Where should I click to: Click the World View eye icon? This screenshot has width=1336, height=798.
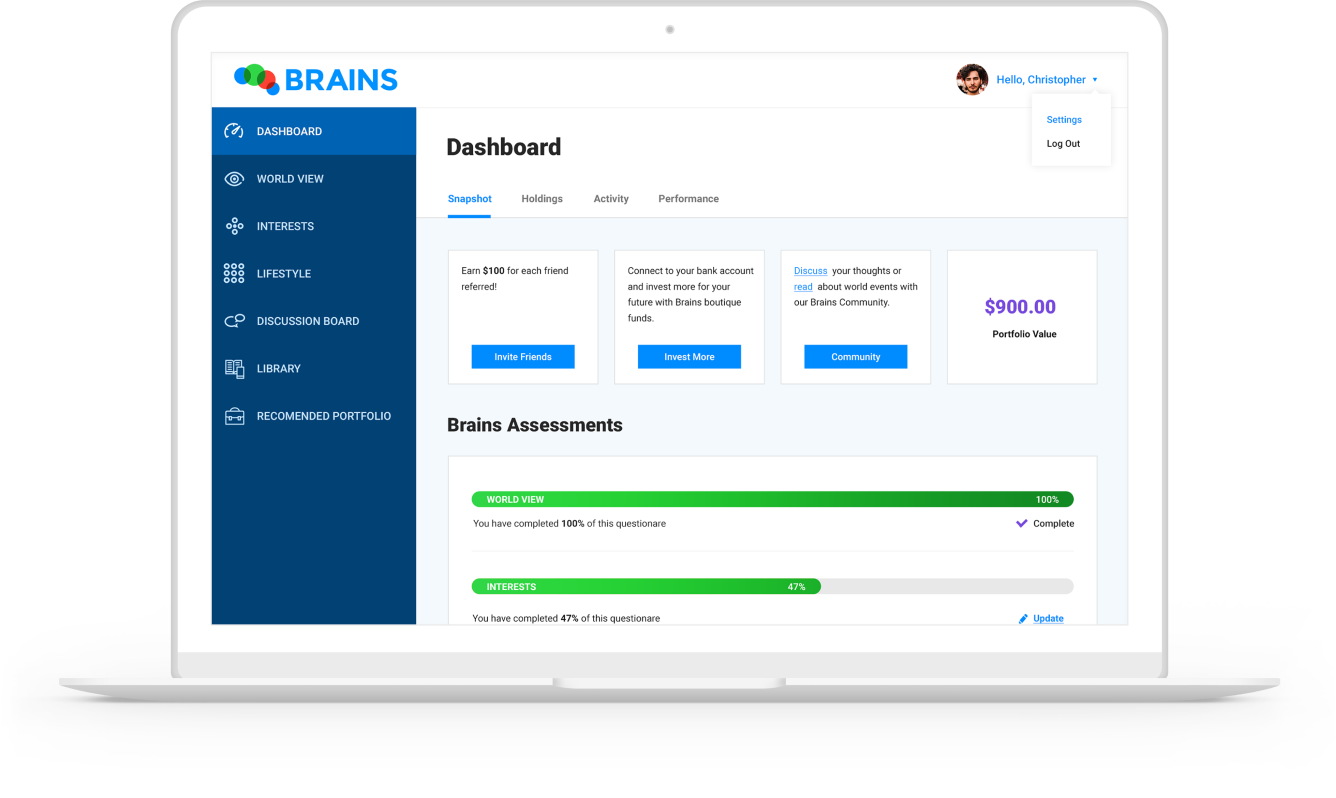coord(234,179)
